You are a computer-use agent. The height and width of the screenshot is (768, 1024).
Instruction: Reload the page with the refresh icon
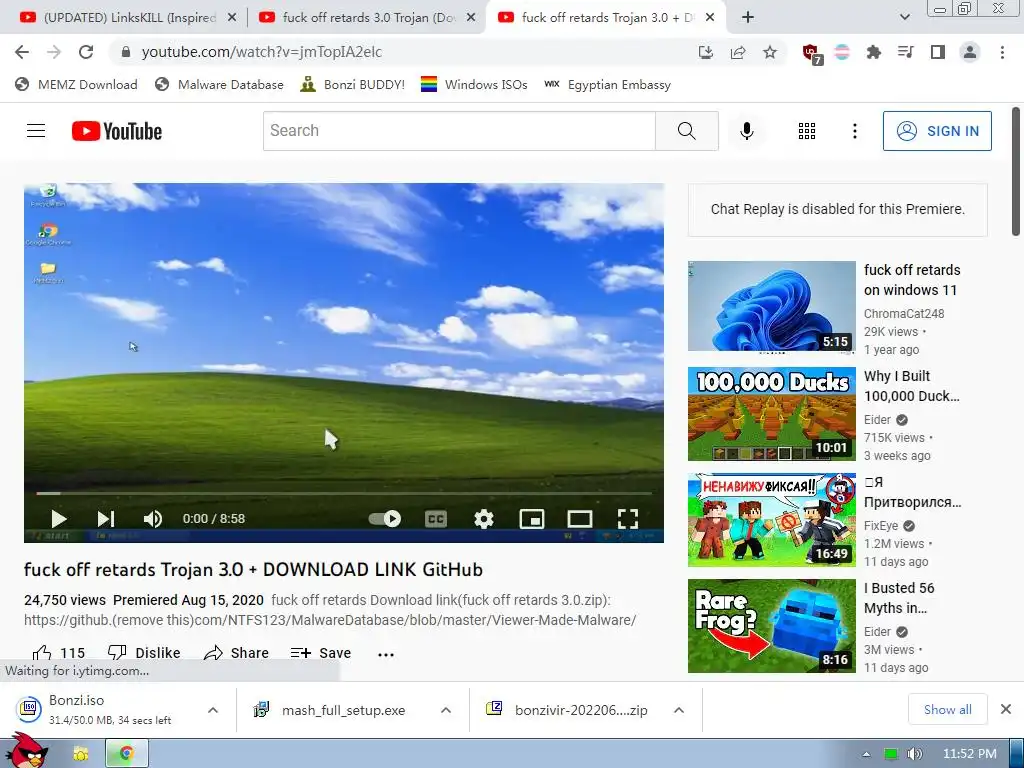[86, 52]
